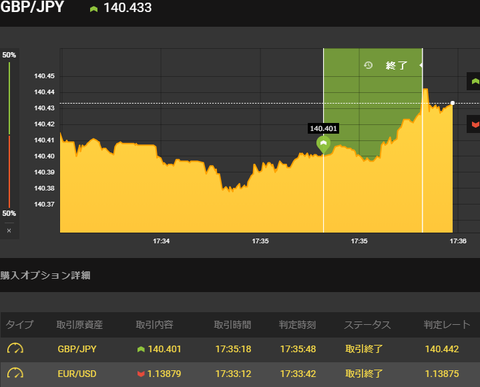This screenshot has height=387, width=480.
Task: Click the gauge icon in EUR/USD row
Action: tap(15, 373)
